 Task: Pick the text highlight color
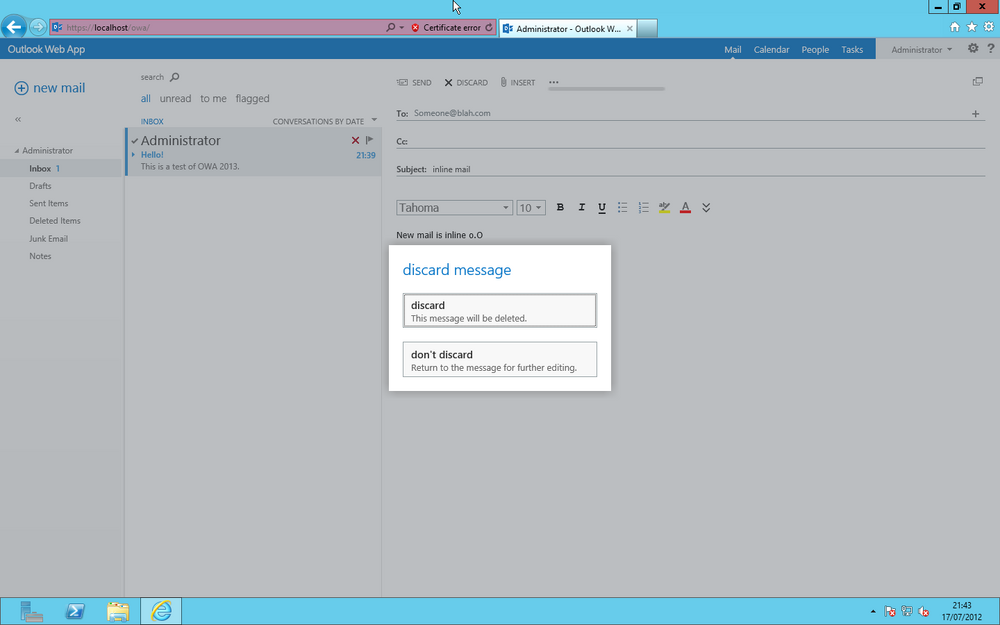pyautogui.click(x=664, y=207)
